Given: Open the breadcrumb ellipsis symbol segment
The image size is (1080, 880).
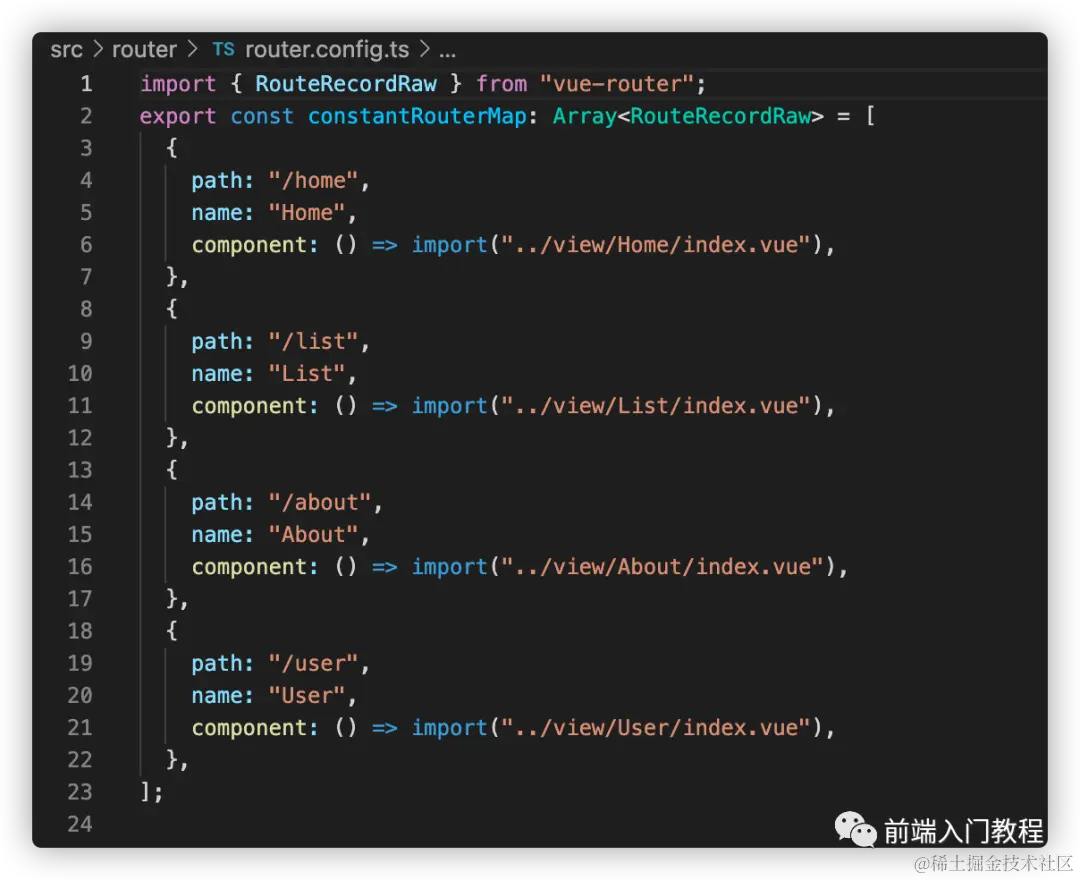Looking at the screenshot, I should point(448,51).
